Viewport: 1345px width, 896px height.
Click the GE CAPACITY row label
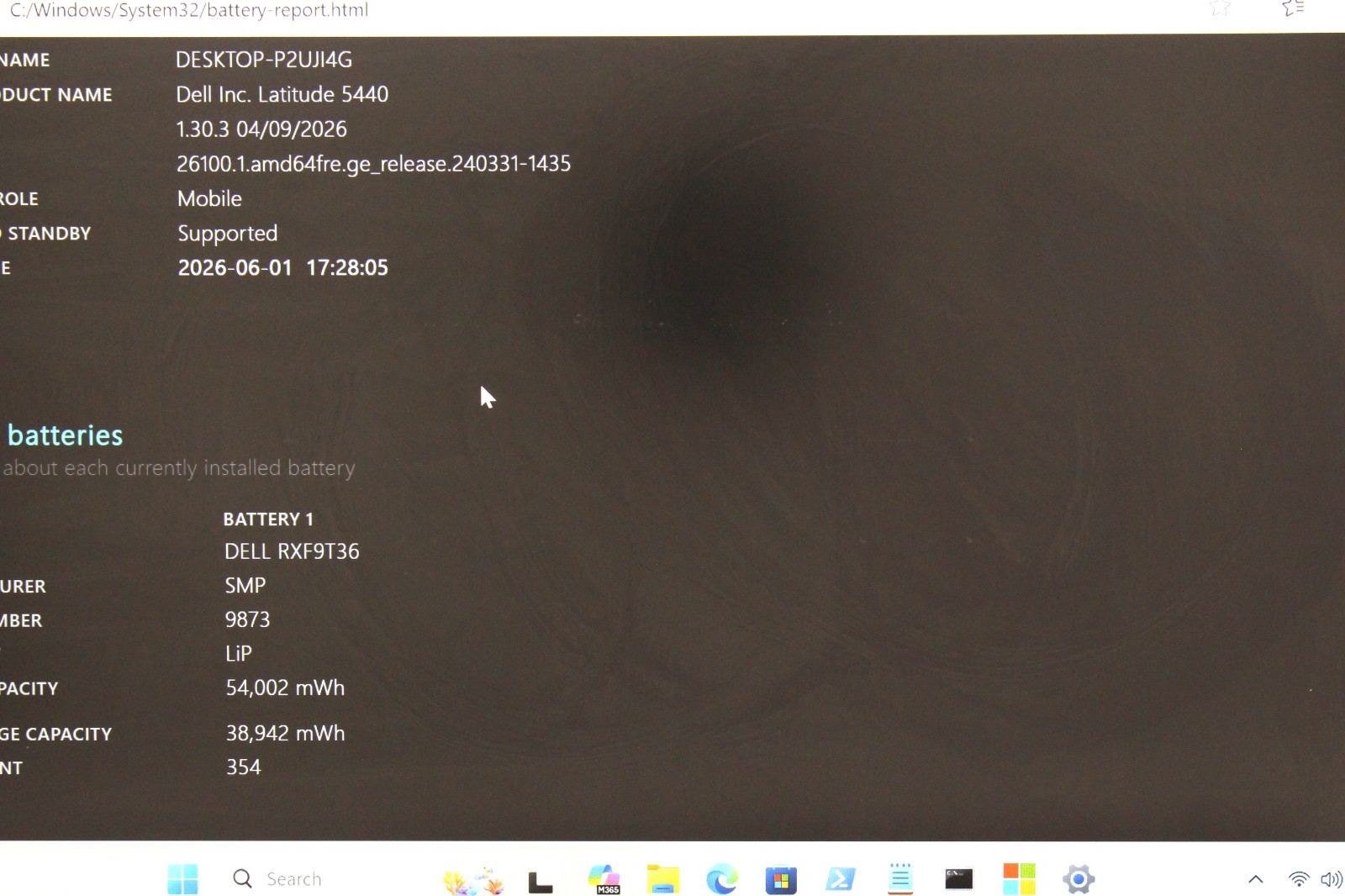(x=55, y=735)
